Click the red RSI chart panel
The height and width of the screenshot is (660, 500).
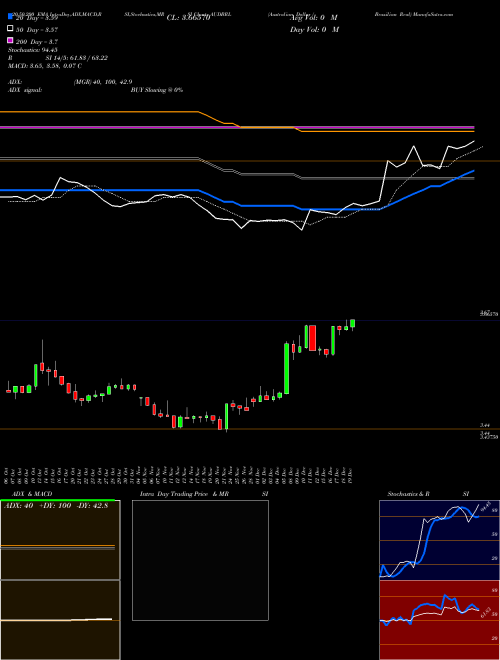point(439,620)
